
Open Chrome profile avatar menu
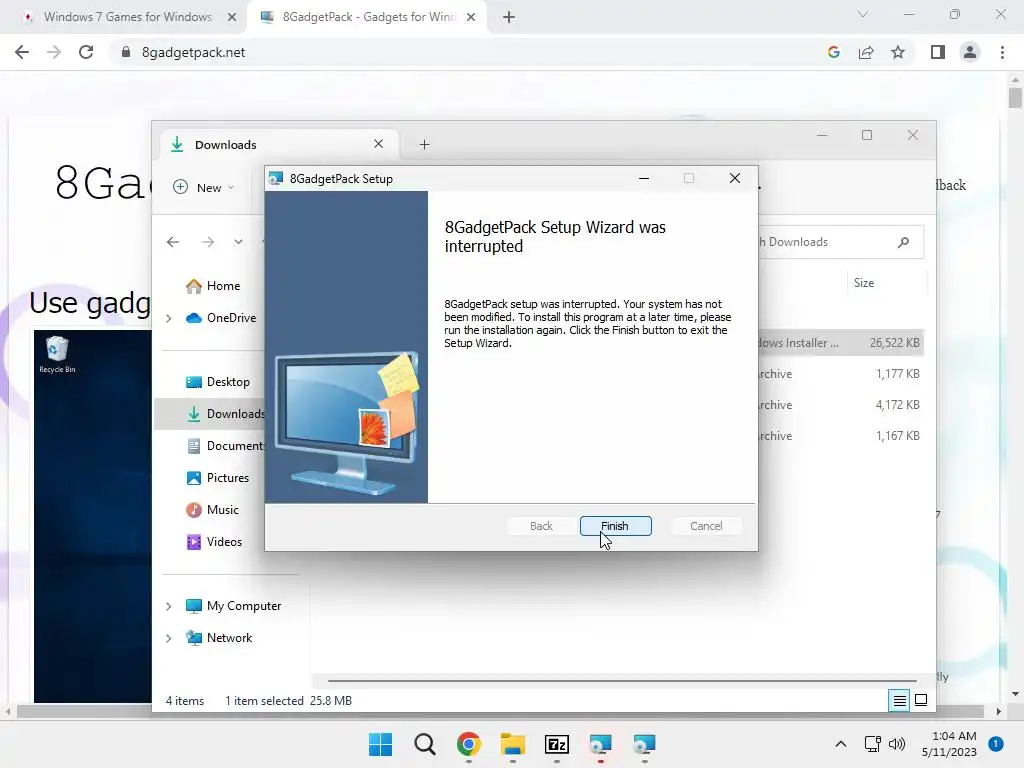pyautogui.click(x=970, y=52)
